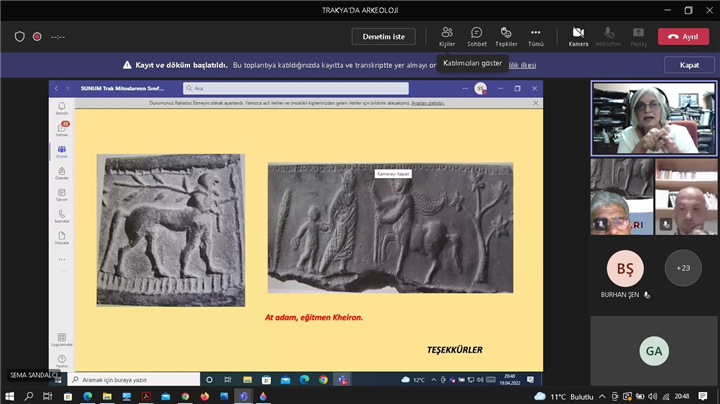720x404 pixels.
Task: Open the Windows Start menu
Action: 9,396
